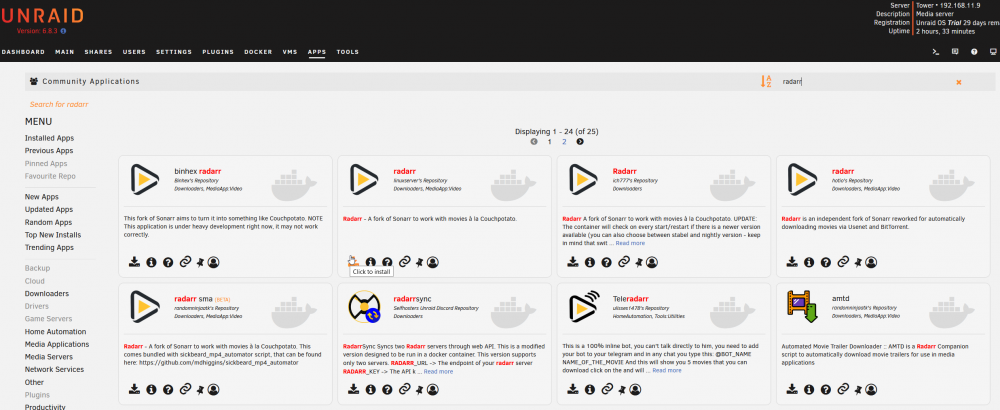
Task: Open New Apps category
Action: pos(41,197)
